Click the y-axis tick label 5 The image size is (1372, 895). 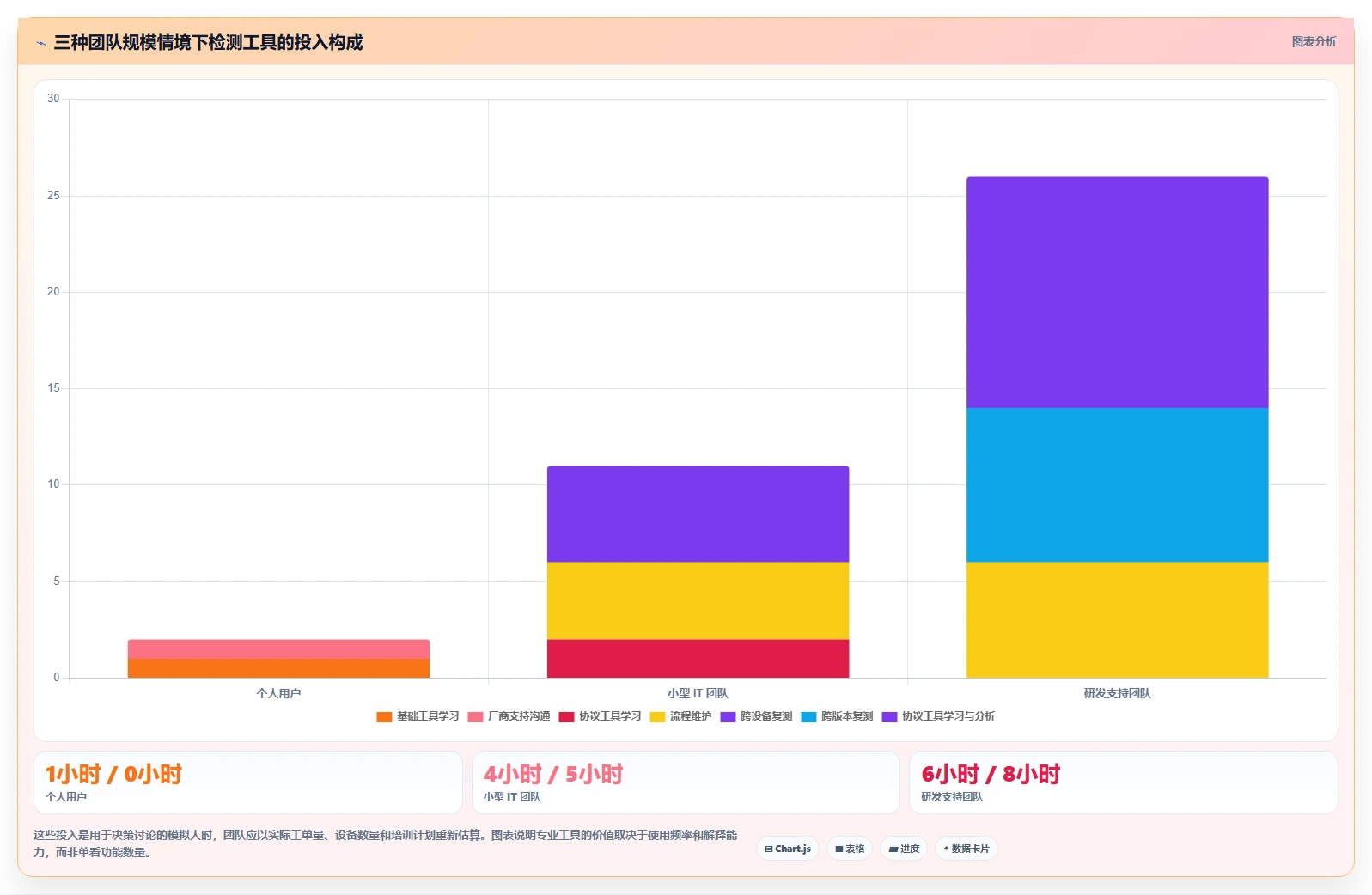[57, 581]
